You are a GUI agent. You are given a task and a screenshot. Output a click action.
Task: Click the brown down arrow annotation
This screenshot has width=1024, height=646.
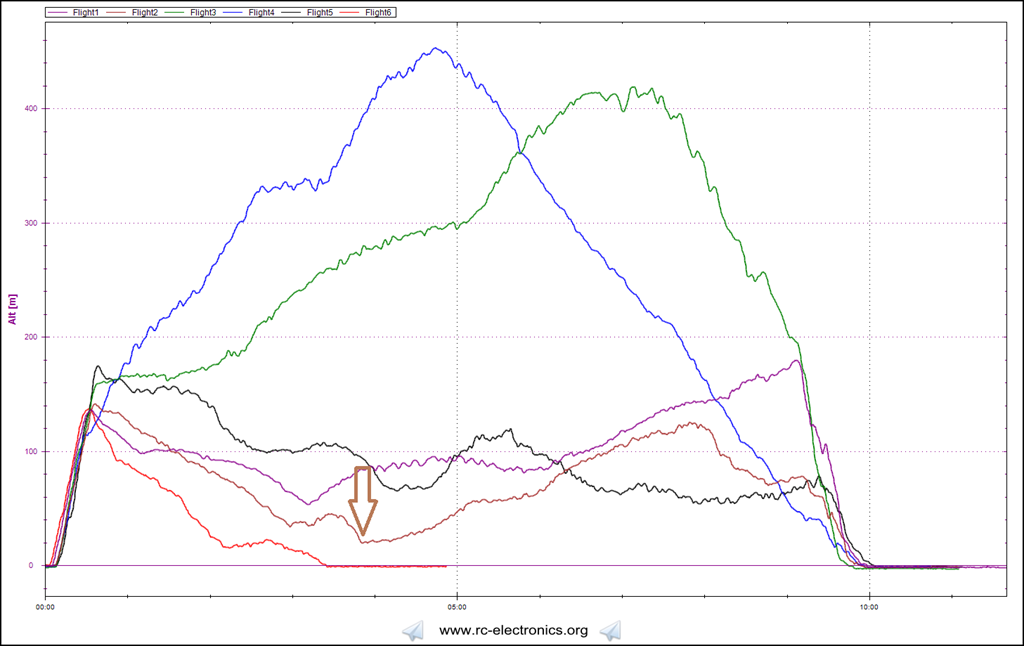tap(363, 500)
